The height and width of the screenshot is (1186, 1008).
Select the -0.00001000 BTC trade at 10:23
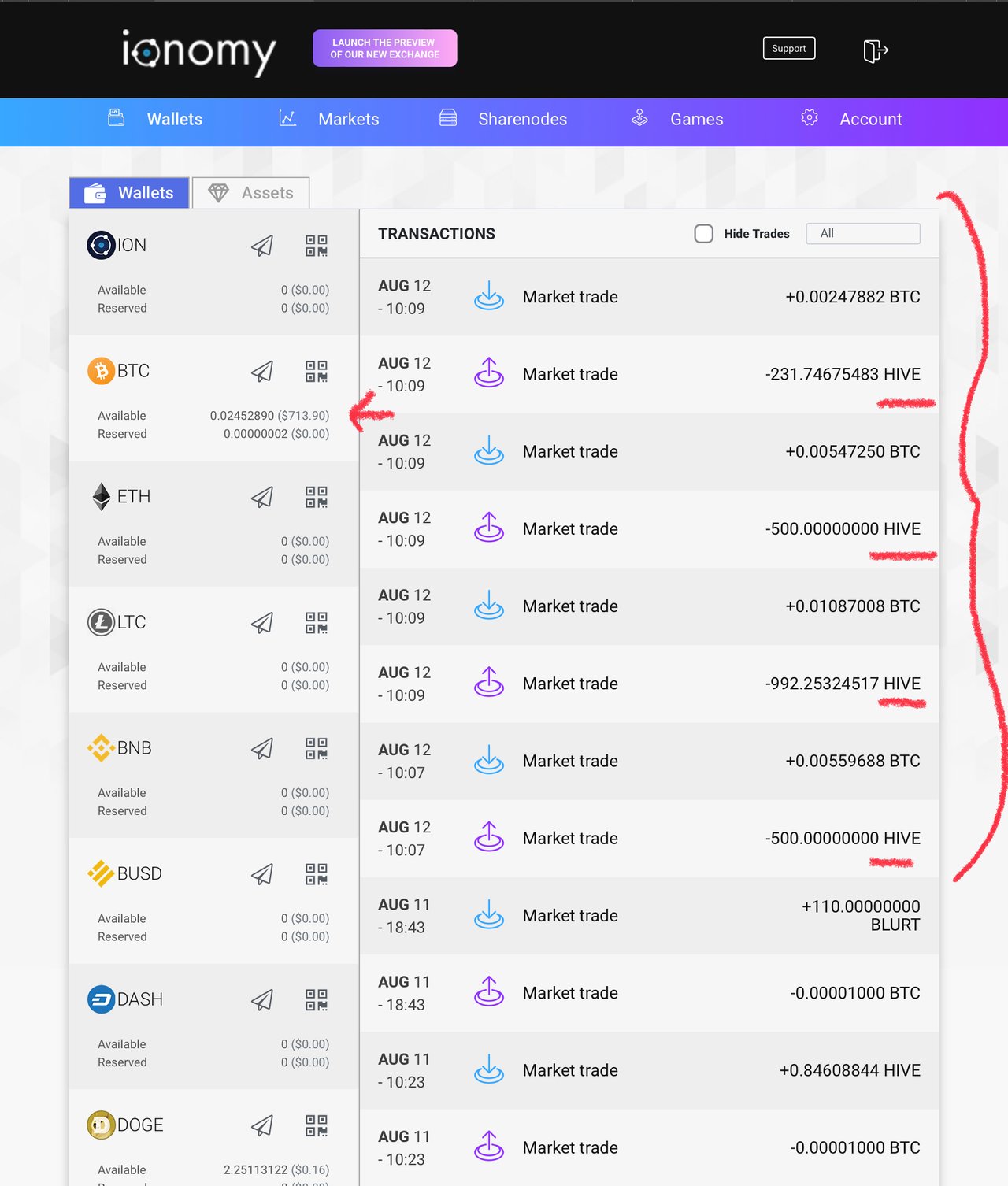click(x=650, y=1148)
